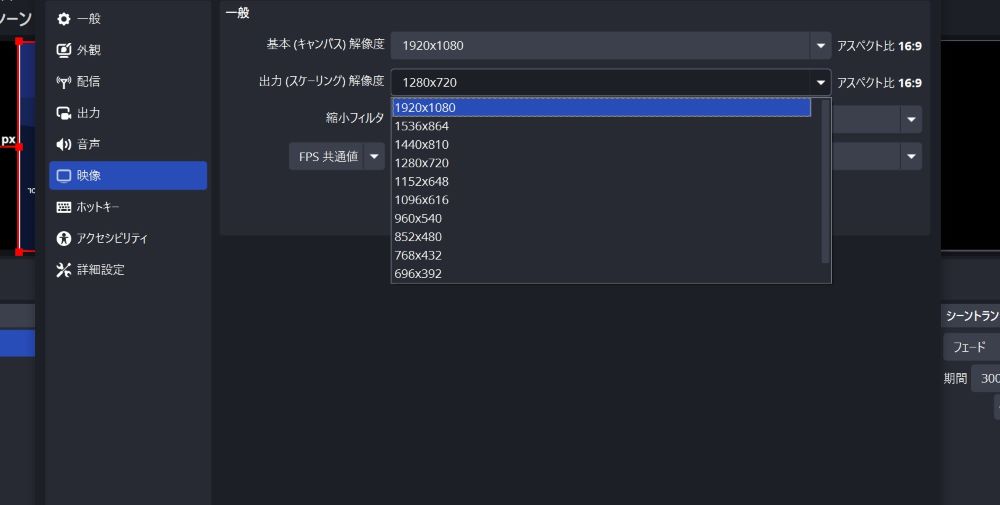The width and height of the screenshot is (1000, 505).
Task: Choose 1440x810 from the resolution list
Action: [x=601, y=145]
